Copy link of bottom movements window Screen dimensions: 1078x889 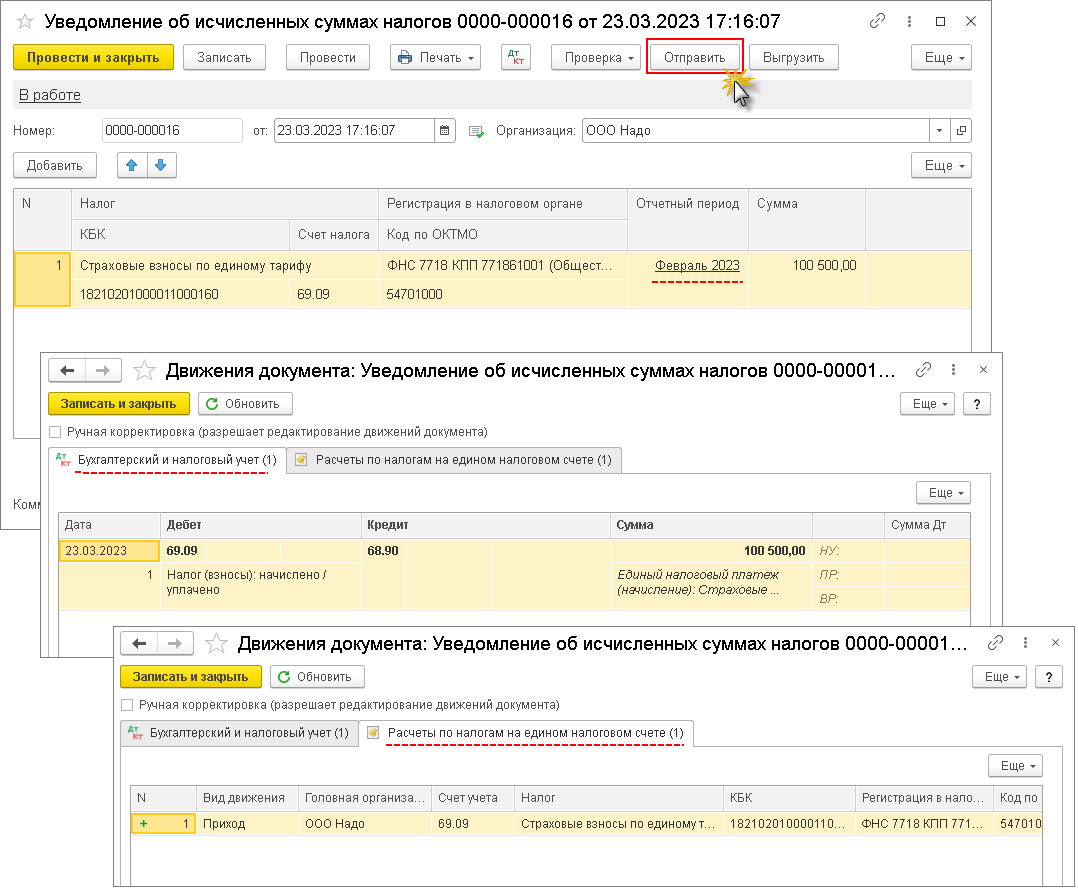point(995,643)
